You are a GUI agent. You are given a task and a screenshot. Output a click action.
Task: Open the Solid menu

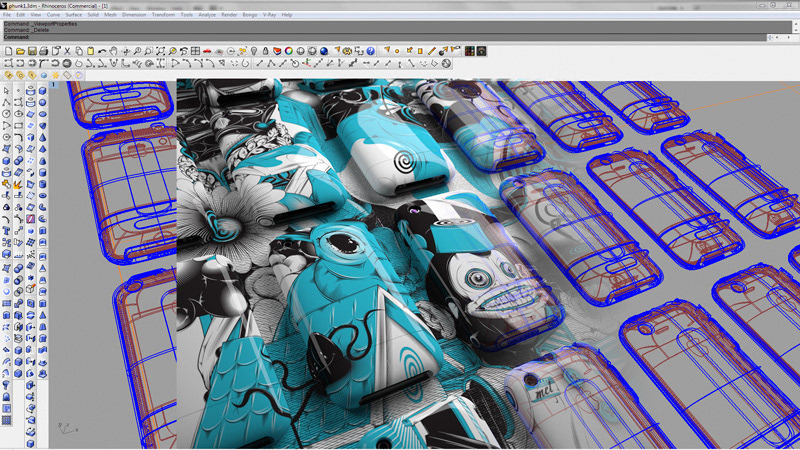coord(93,15)
